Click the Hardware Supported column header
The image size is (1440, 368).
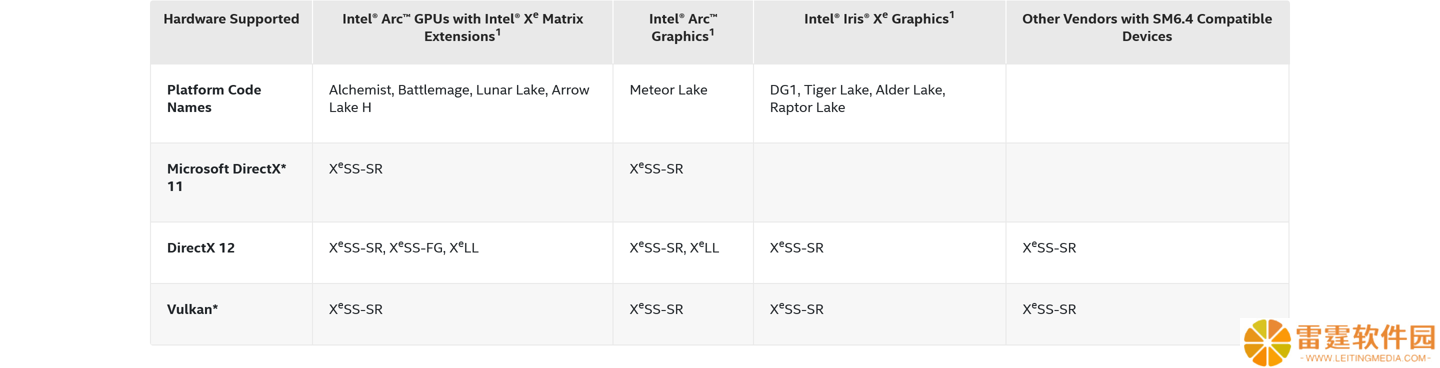coord(231,19)
